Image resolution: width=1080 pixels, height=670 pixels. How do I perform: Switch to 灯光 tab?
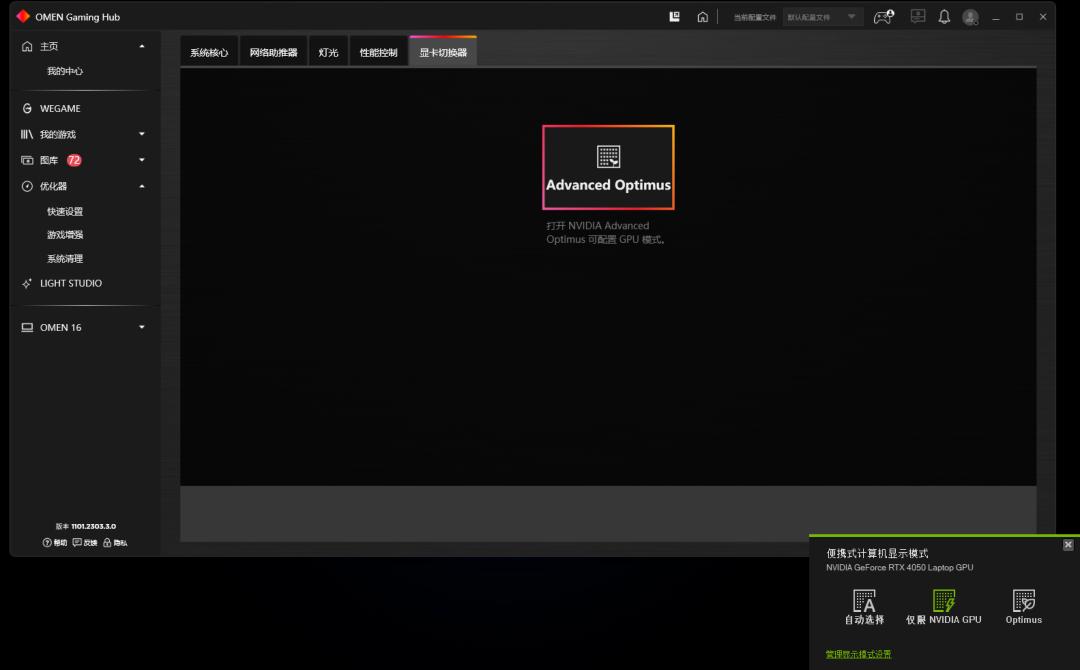tap(329, 52)
